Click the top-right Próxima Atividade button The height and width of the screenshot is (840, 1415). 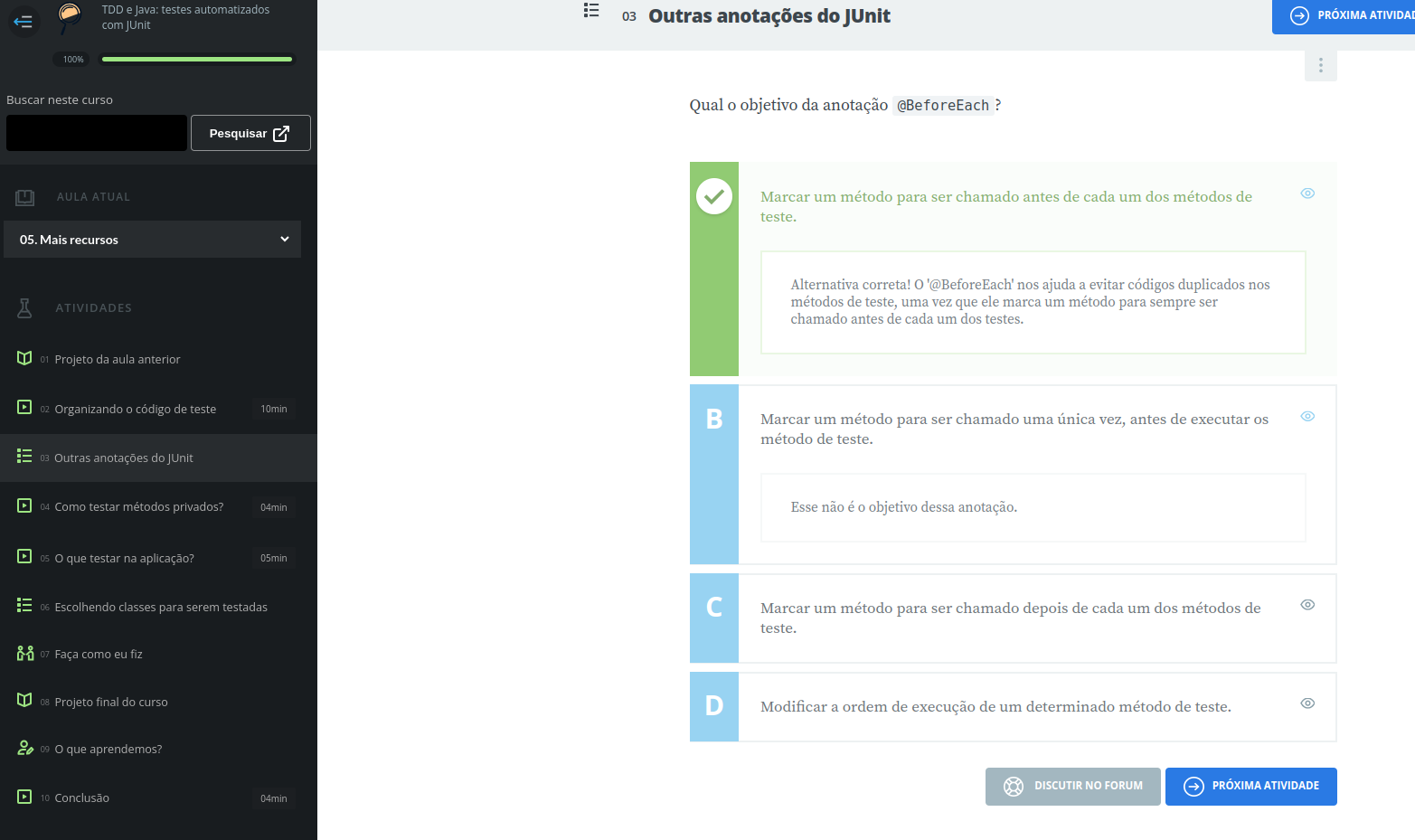coord(1344,15)
